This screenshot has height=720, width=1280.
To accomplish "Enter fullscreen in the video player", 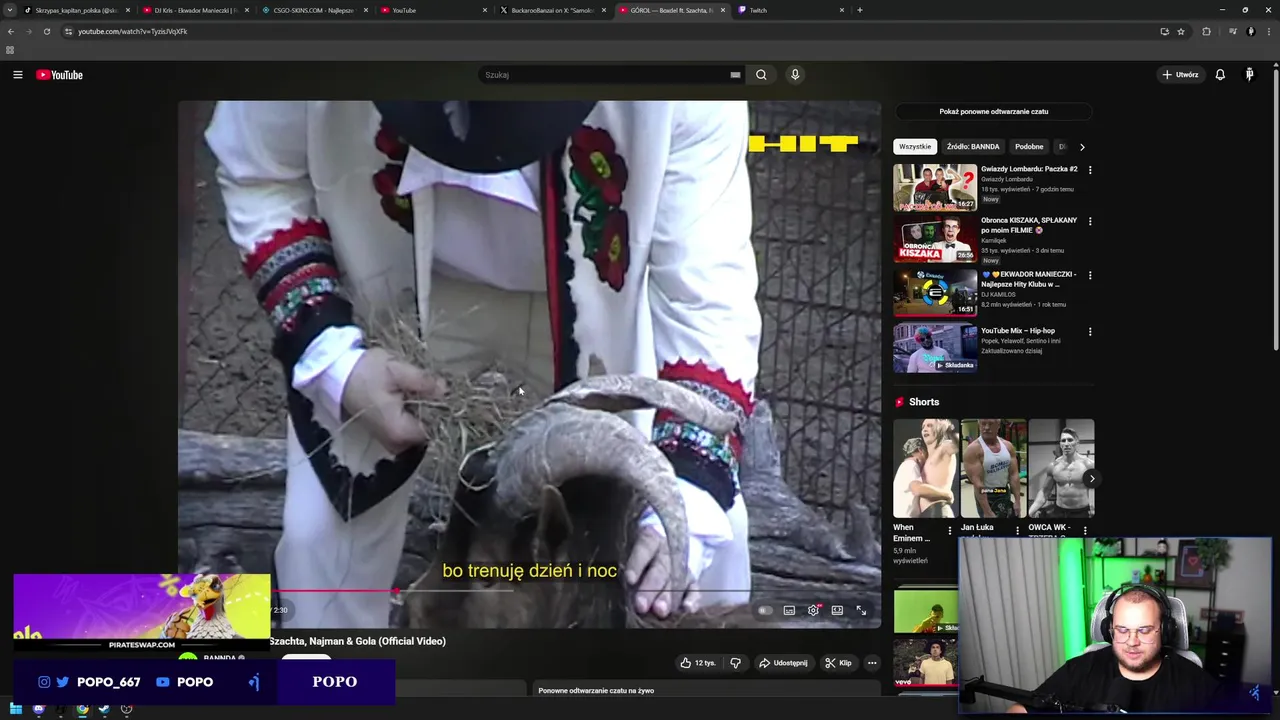I will click(x=861, y=610).
